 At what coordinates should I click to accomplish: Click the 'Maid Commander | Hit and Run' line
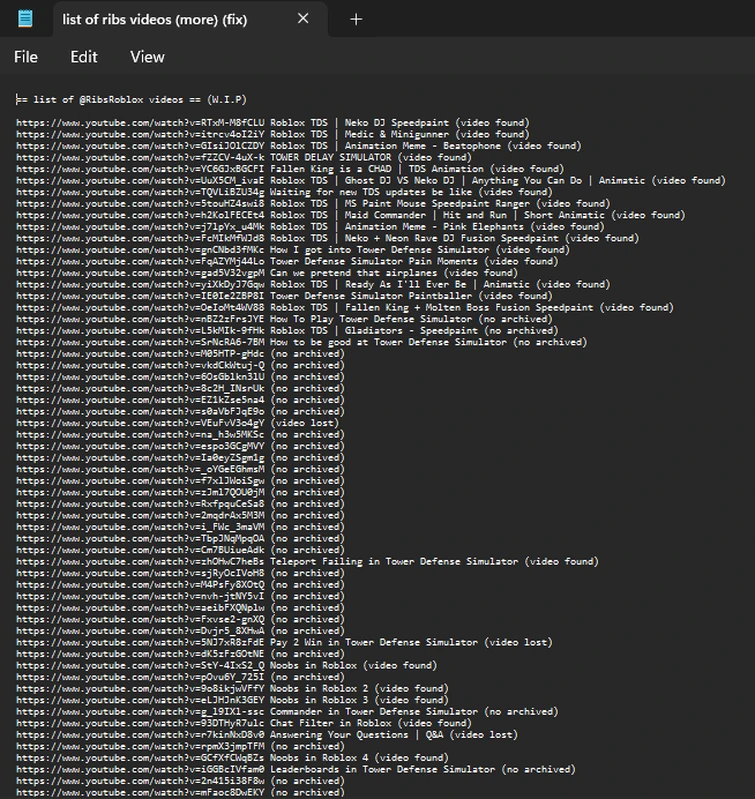350,215
